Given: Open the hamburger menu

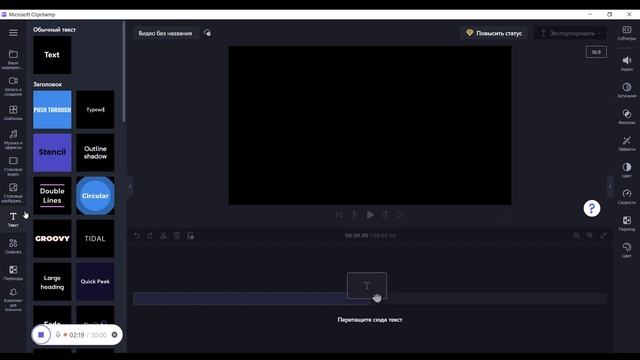Looking at the screenshot, I should [13, 33].
